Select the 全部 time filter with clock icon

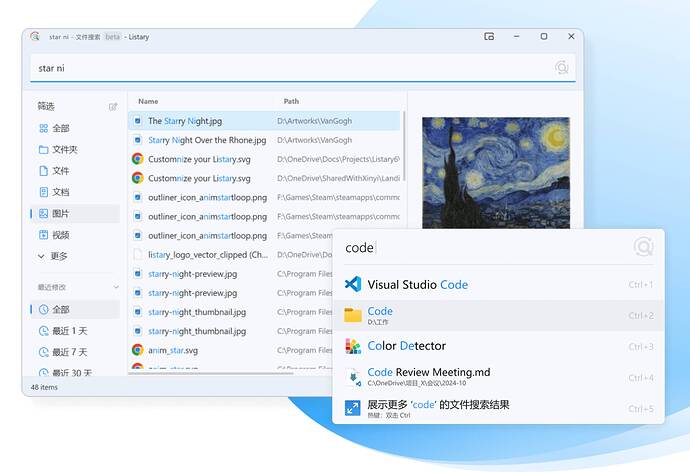pos(75,309)
